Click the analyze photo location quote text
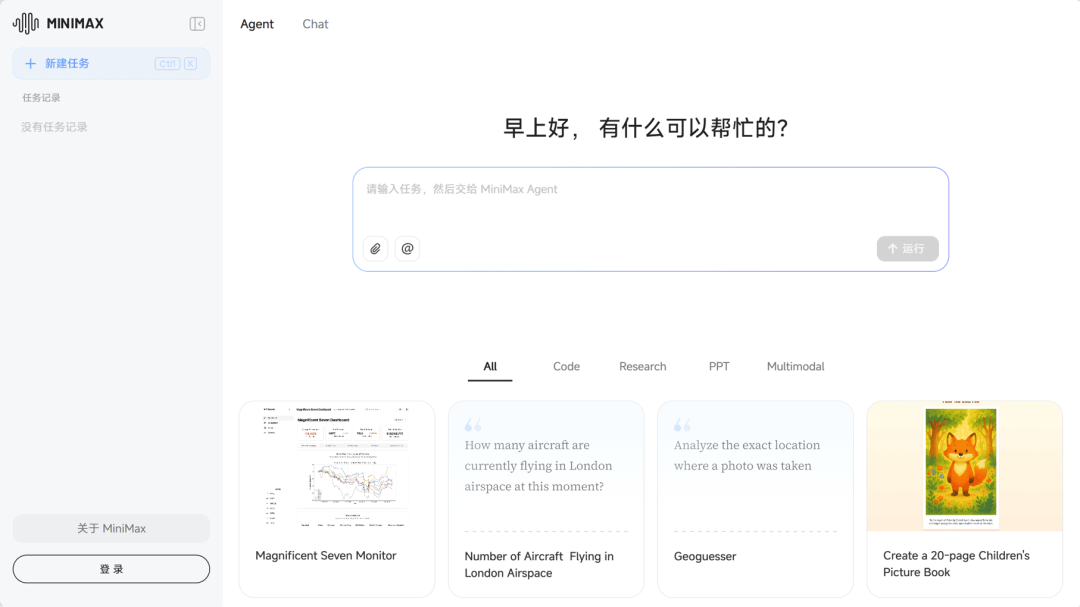The height and width of the screenshot is (607, 1080). point(747,455)
